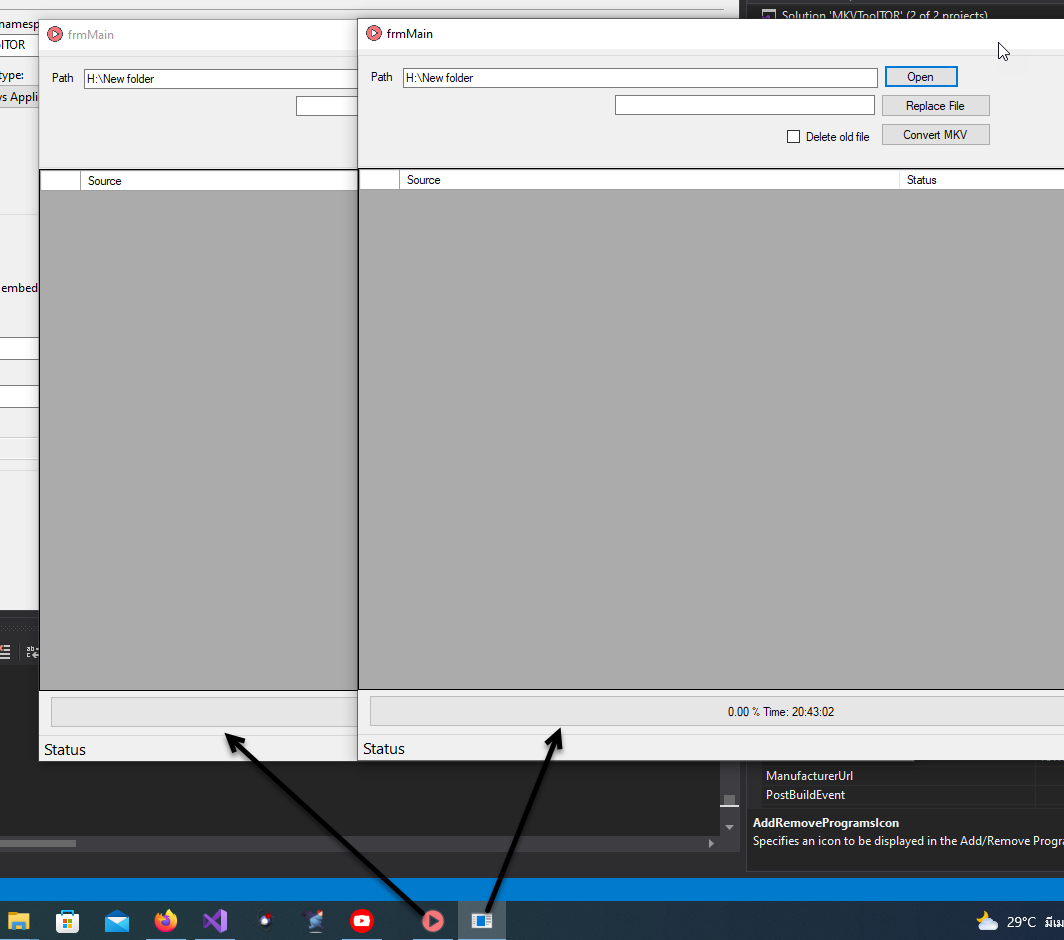Click the Source column header in front window
This screenshot has width=1064, height=940.
[x=649, y=180]
